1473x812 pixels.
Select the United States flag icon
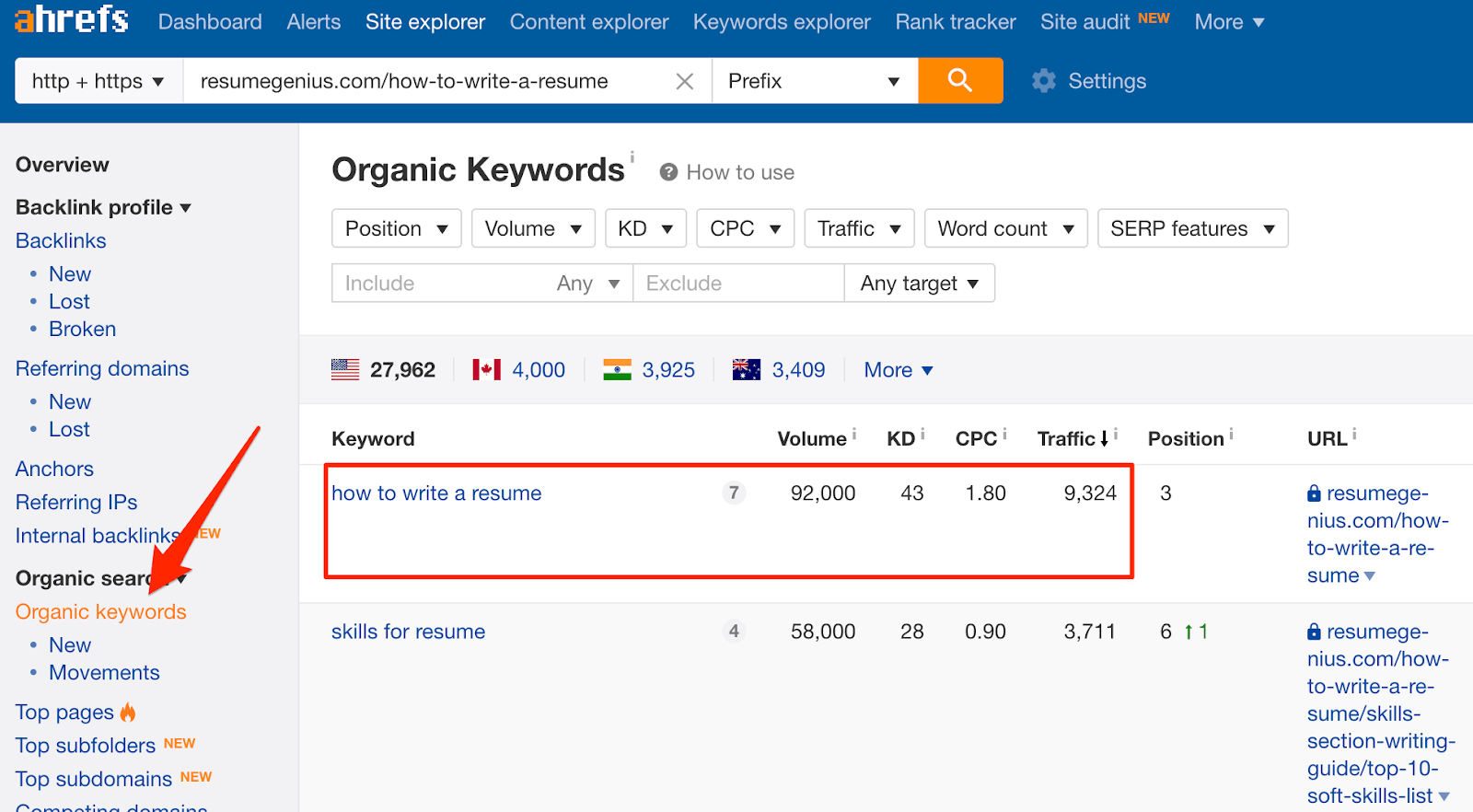pos(345,370)
